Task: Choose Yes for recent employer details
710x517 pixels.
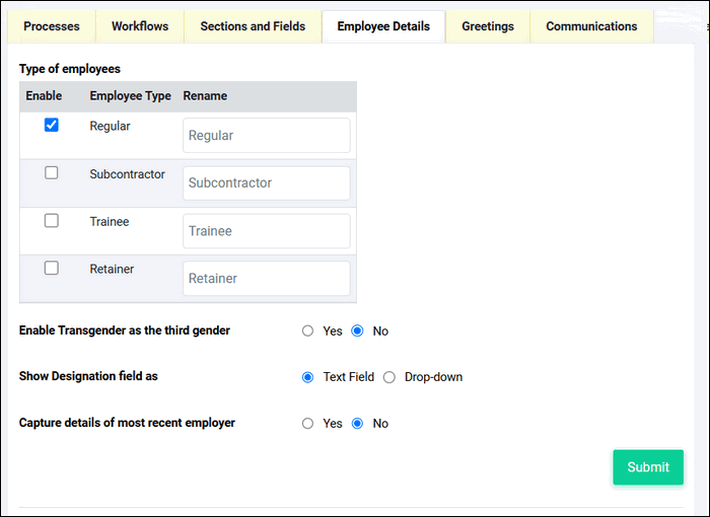Action: (307, 423)
